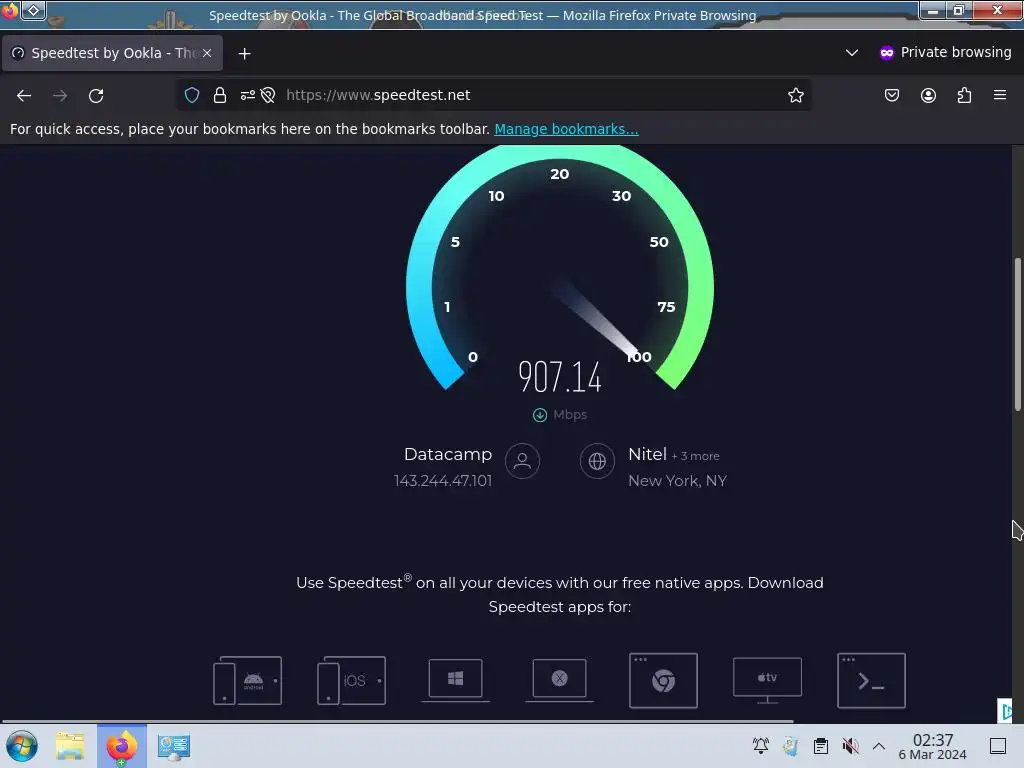Click the horizontal scrollbar at page bottom
The width and height of the screenshot is (1024, 768).
click(x=397, y=722)
